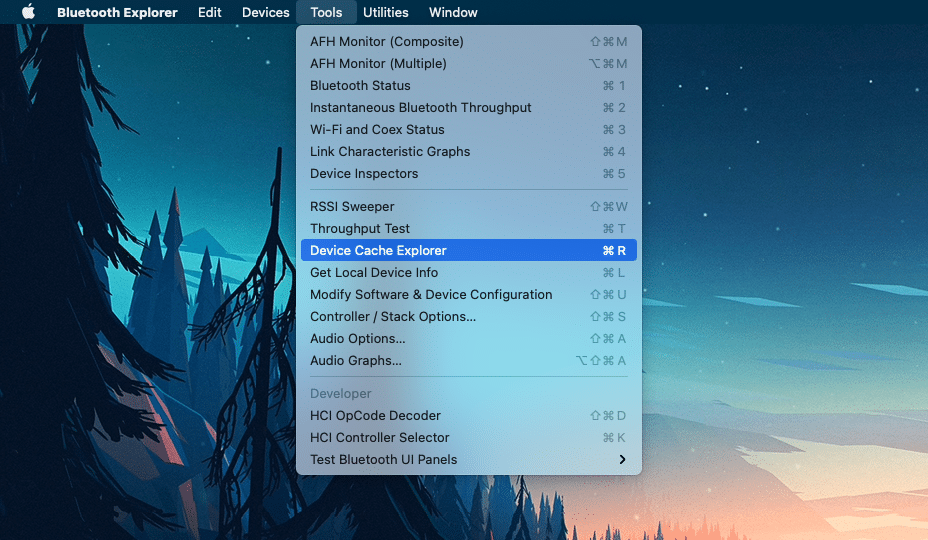Open the Utilities menu
Viewport: 928px width, 540px height.
tap(385, 12)
